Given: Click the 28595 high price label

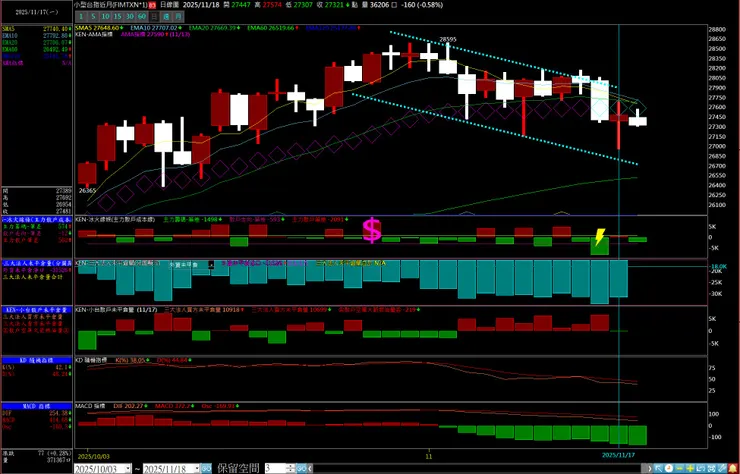Looking at the screenshot, I should point(448,40).
